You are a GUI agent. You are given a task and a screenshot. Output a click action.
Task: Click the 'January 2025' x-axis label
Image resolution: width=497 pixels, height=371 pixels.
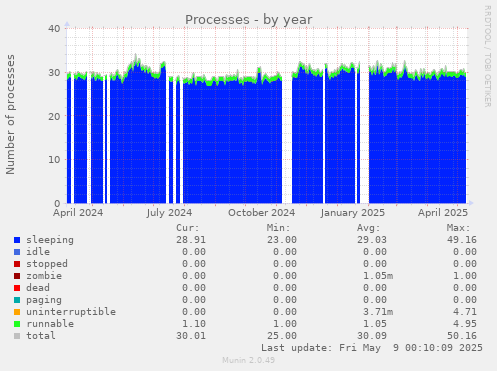(x=353, y=213)
